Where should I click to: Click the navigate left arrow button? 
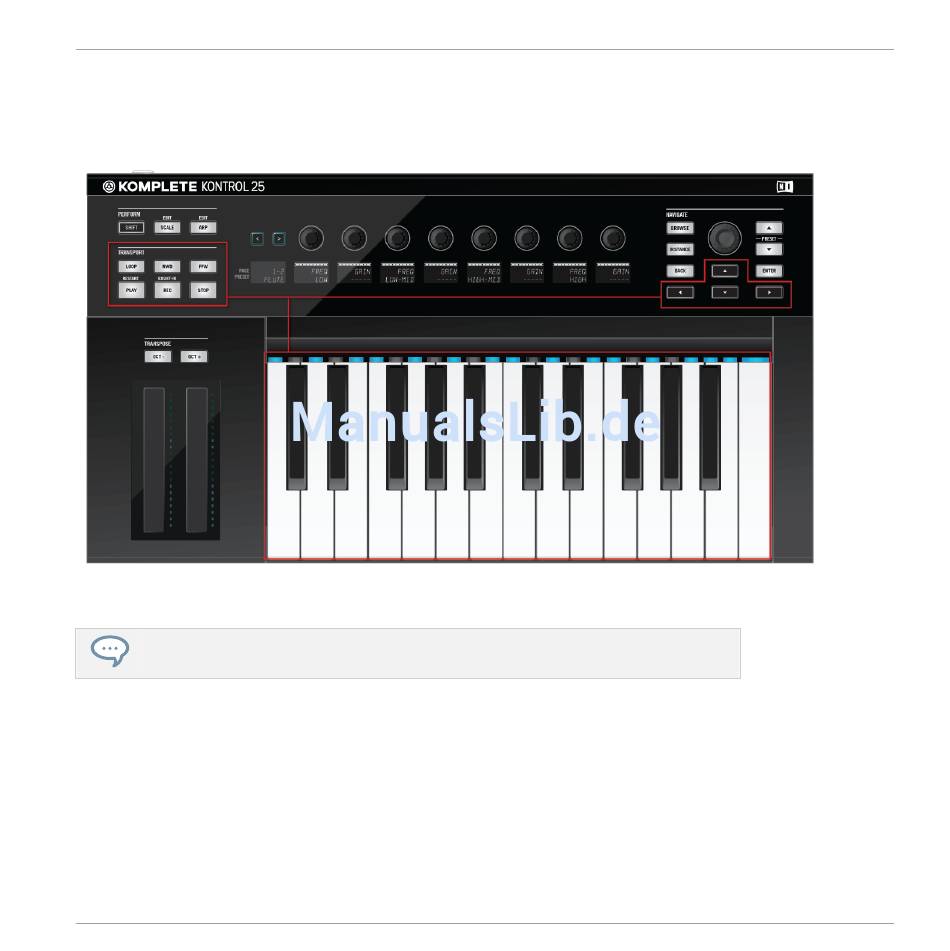pyautogui.click(x=680, y=292)
